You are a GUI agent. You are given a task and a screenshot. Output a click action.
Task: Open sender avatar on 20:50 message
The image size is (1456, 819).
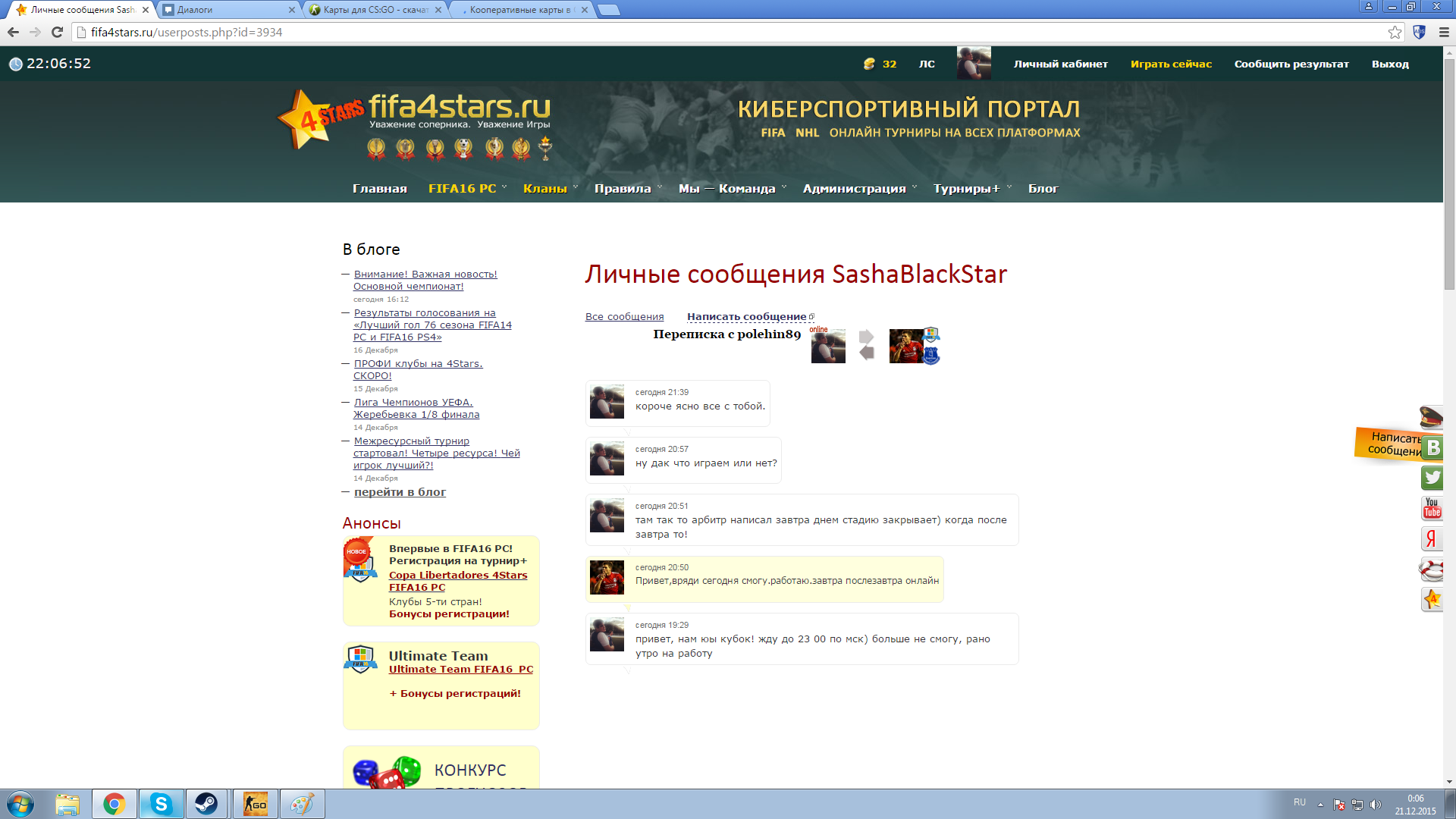point(607,577)
